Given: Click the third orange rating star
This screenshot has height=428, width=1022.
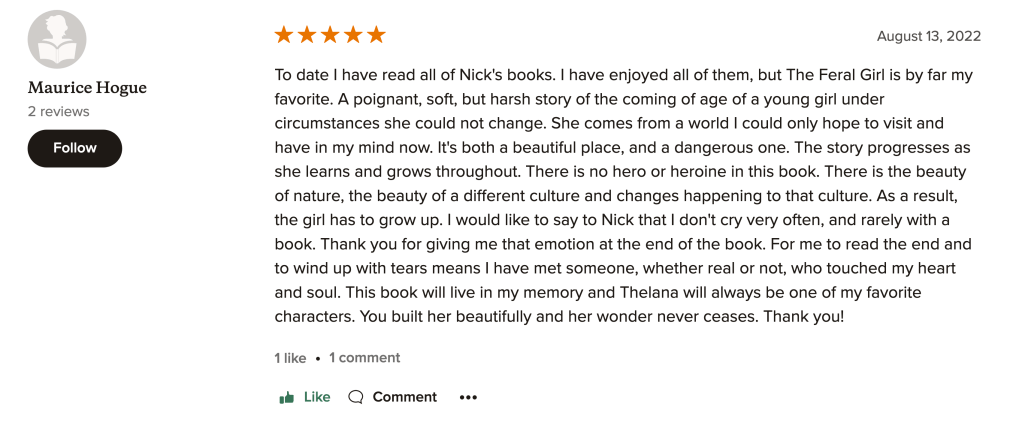Looking at the screenshot, I should pos(330,35).
